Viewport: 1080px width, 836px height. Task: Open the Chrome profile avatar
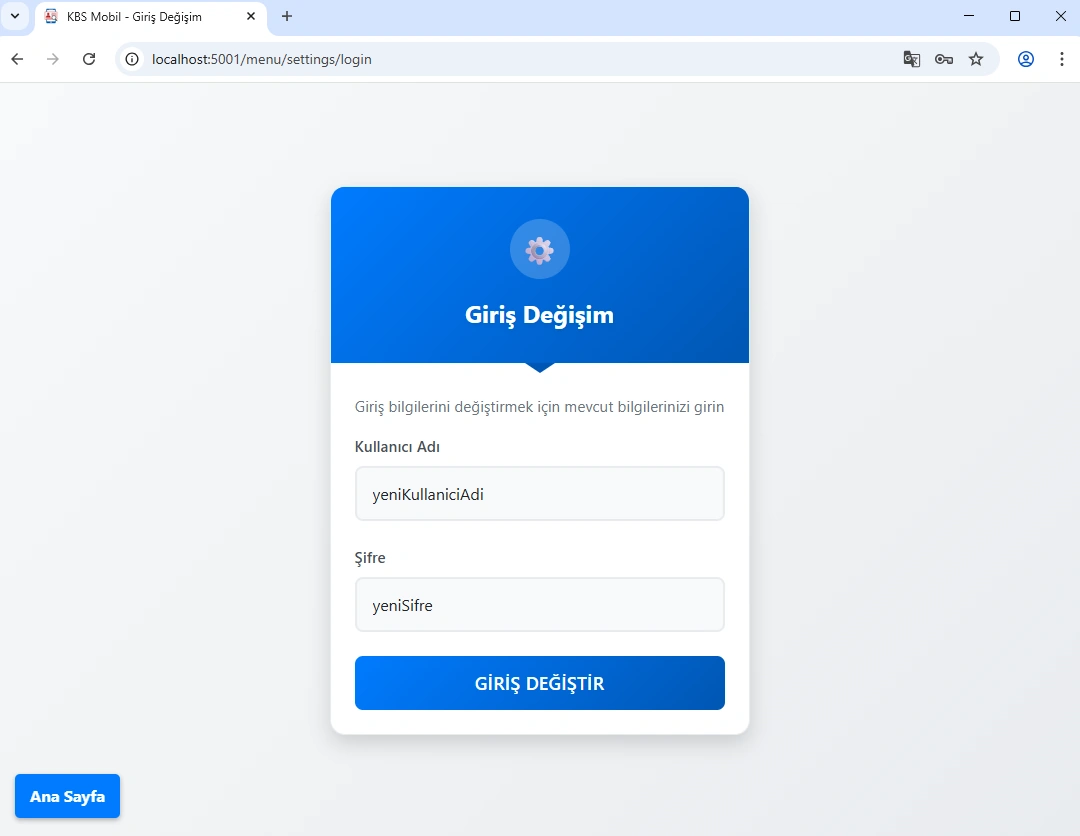pos(1026,59)
